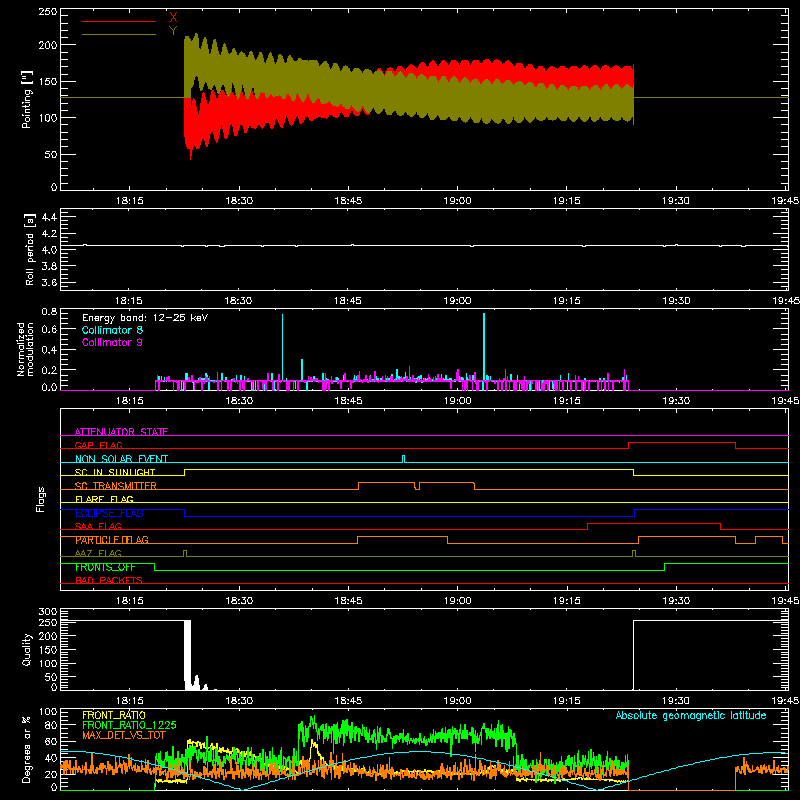
Task: Click the 'Degrees or %' axis title
Action: pos(27,749)
